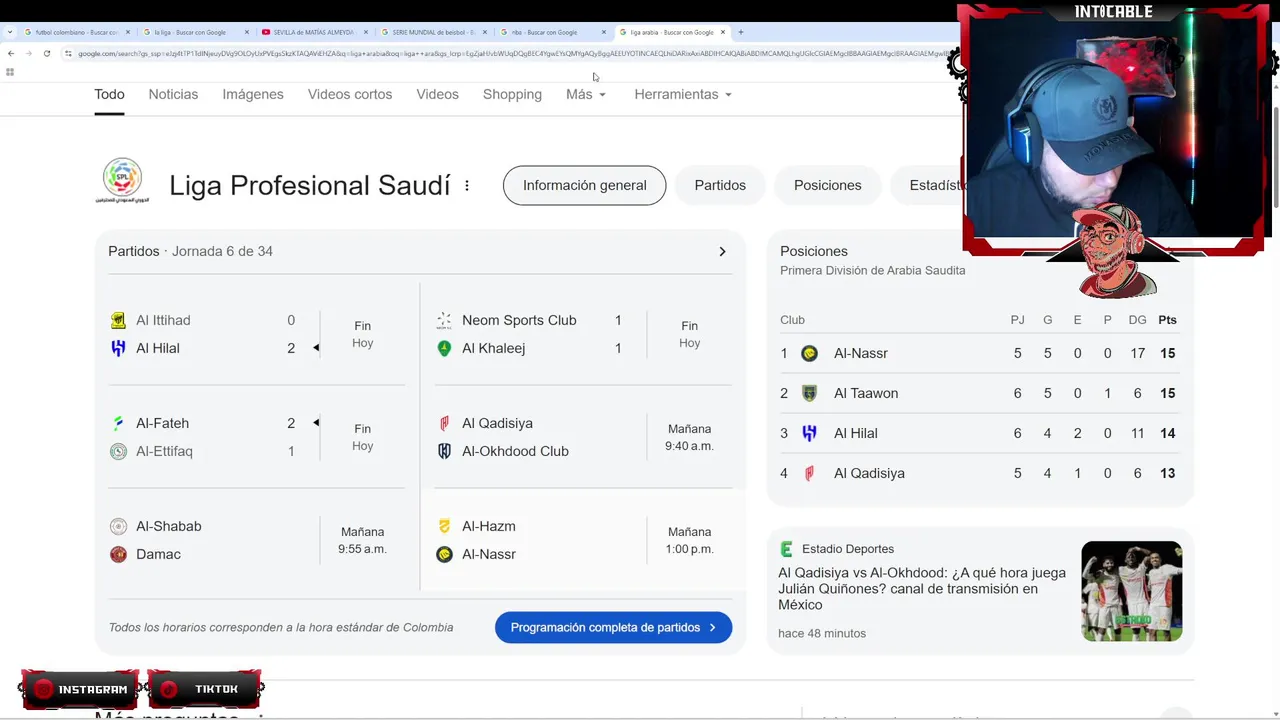Open the news article thumbnail image
1280x720 pixels.
(x=1132, y=591)
